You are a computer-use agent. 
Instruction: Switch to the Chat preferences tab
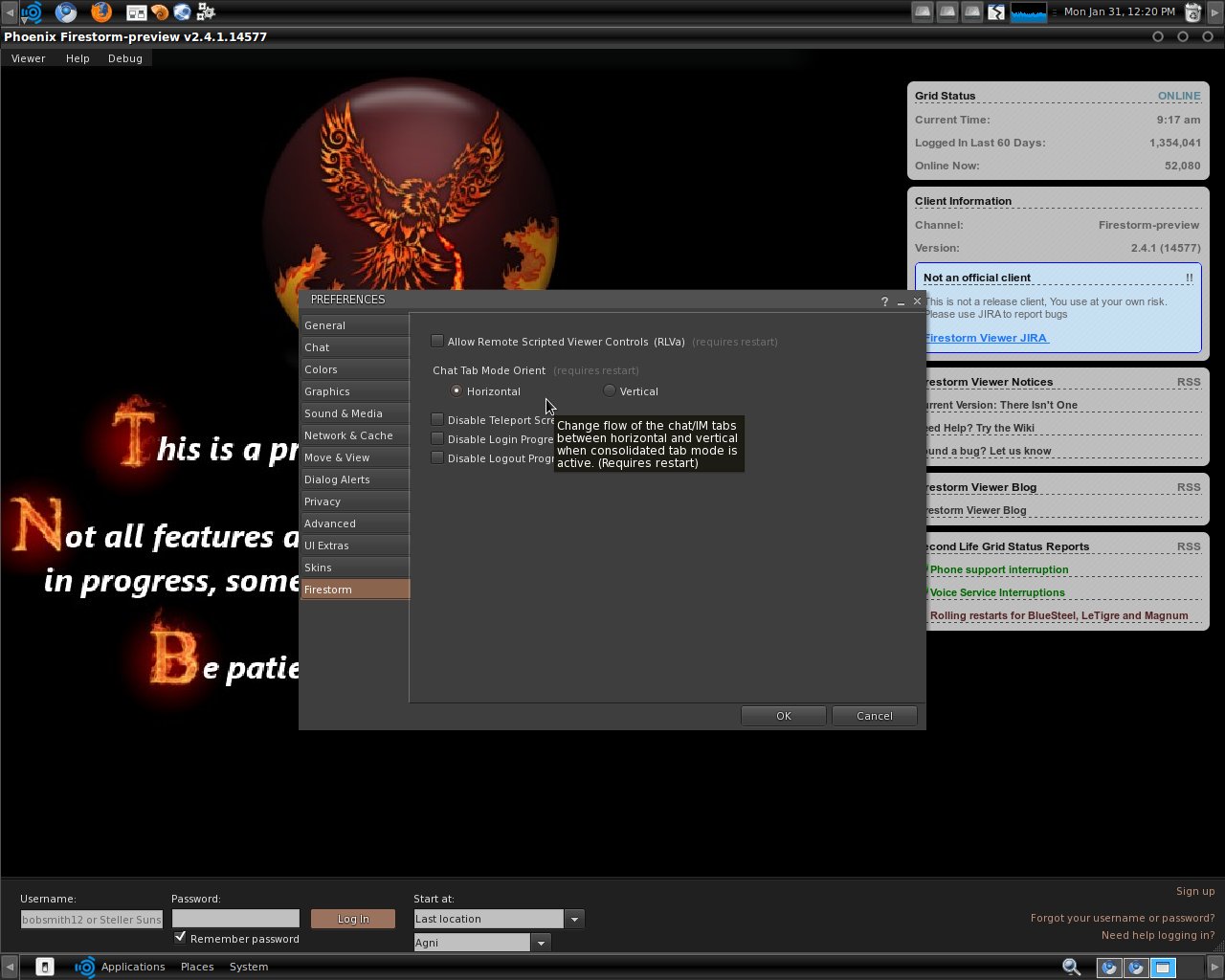355,347
